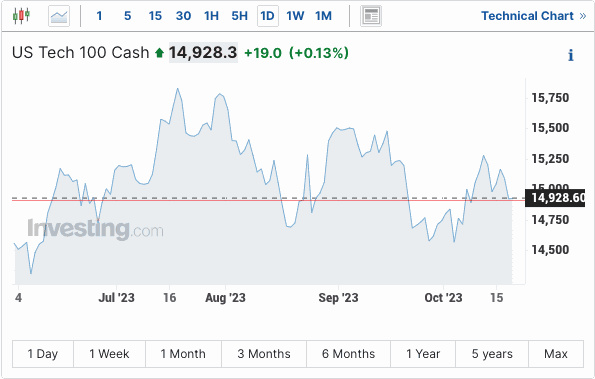Viewport: 595px width, 379px height.
Task: Click the 14,750 axis label
Action: tap(550, 220)
